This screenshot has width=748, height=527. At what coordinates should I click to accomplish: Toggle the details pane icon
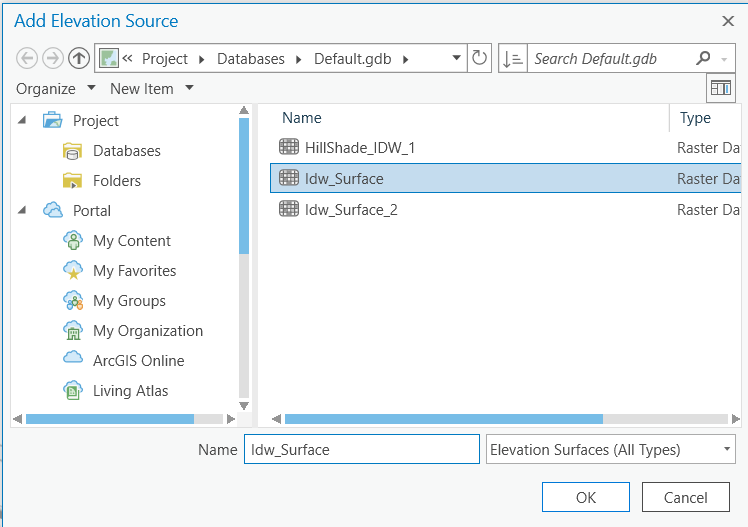pyautogui.click(x=720, y=88)
